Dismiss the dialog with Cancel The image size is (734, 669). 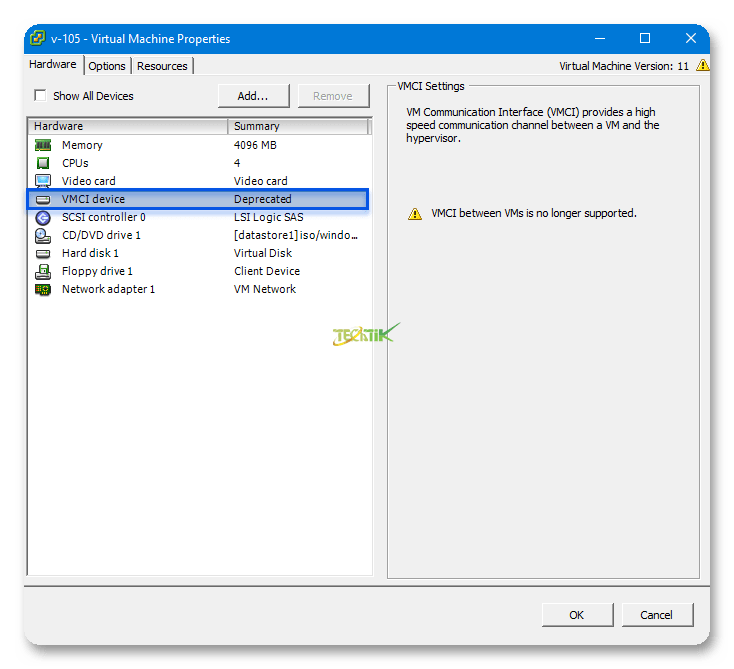(657, 615)
